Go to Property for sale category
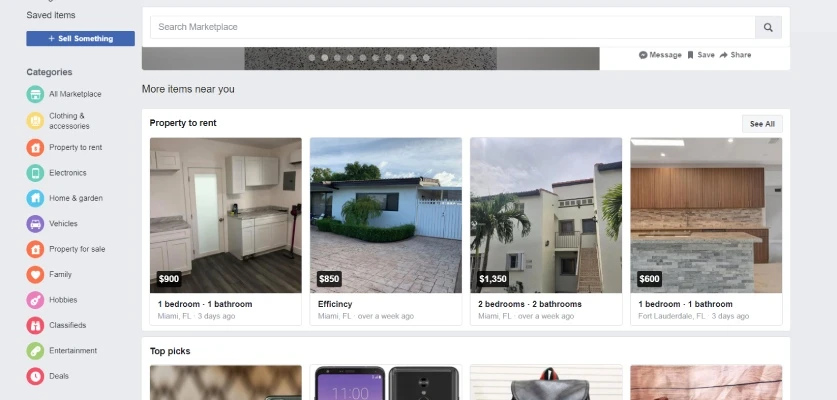 (x=76, y=249)
